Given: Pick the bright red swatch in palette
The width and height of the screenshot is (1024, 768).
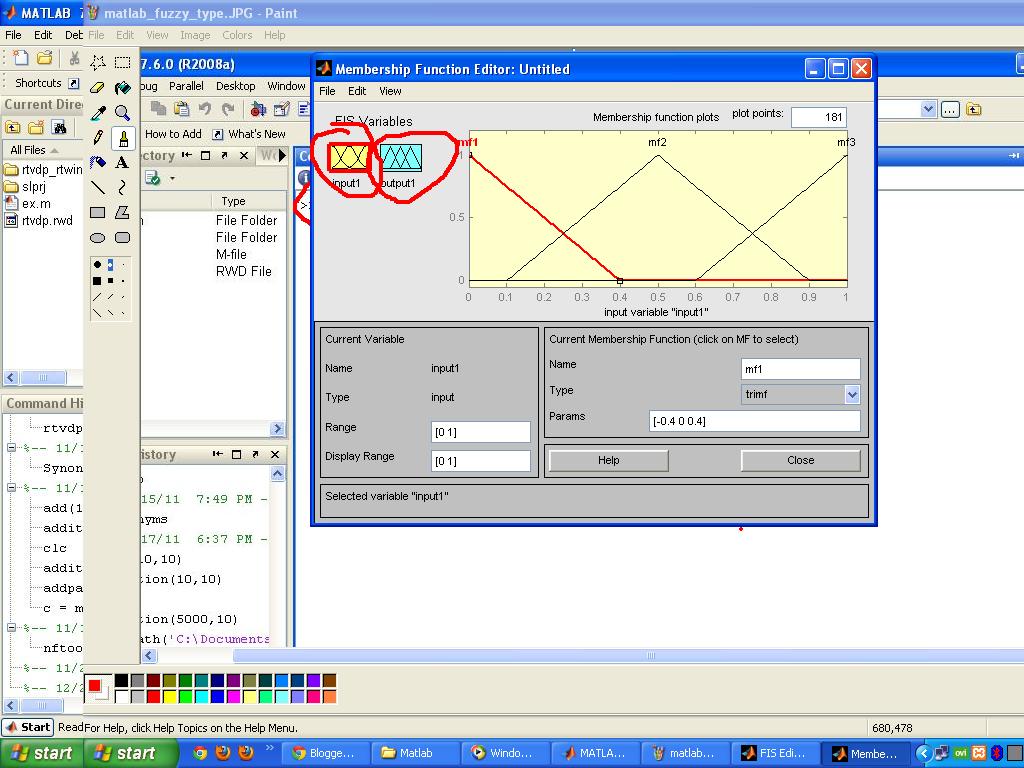Looking at the screenshot, I should (x=153, y=697).
